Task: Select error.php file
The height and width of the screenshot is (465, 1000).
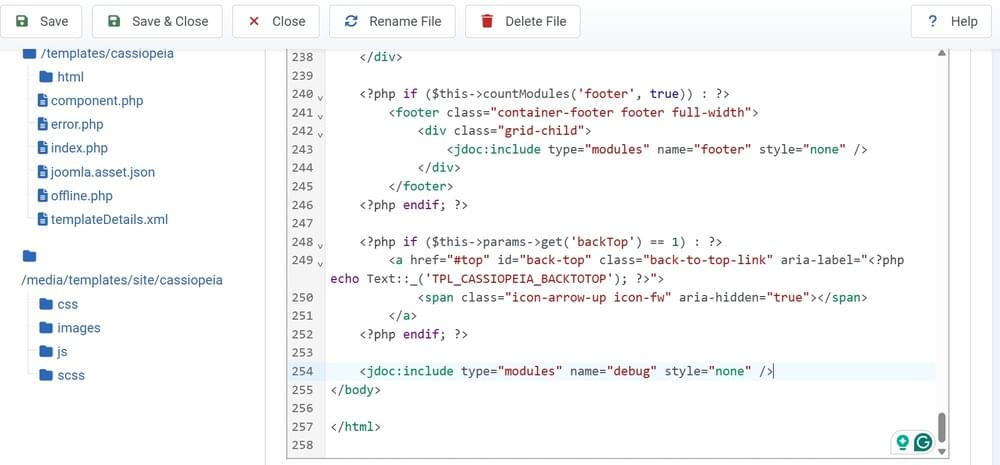Action: pyautogui.click(x=77, y=124)
